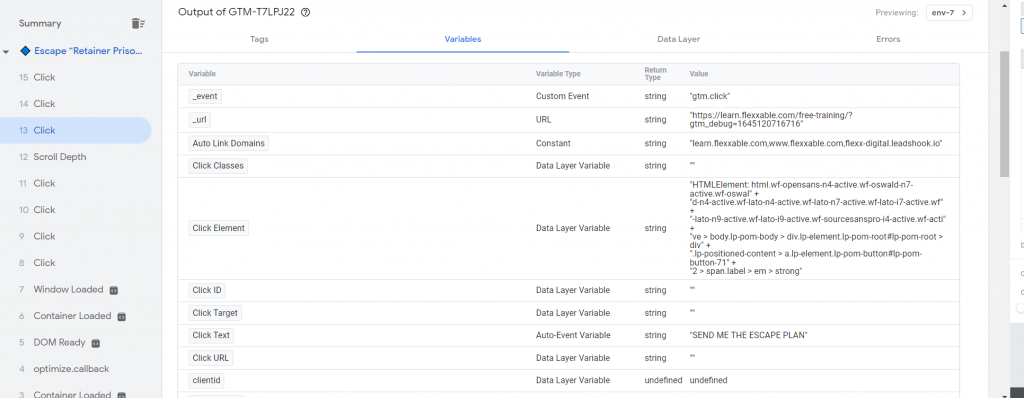
Task: Clear the summary event list icon
Action: click(138, 24)
